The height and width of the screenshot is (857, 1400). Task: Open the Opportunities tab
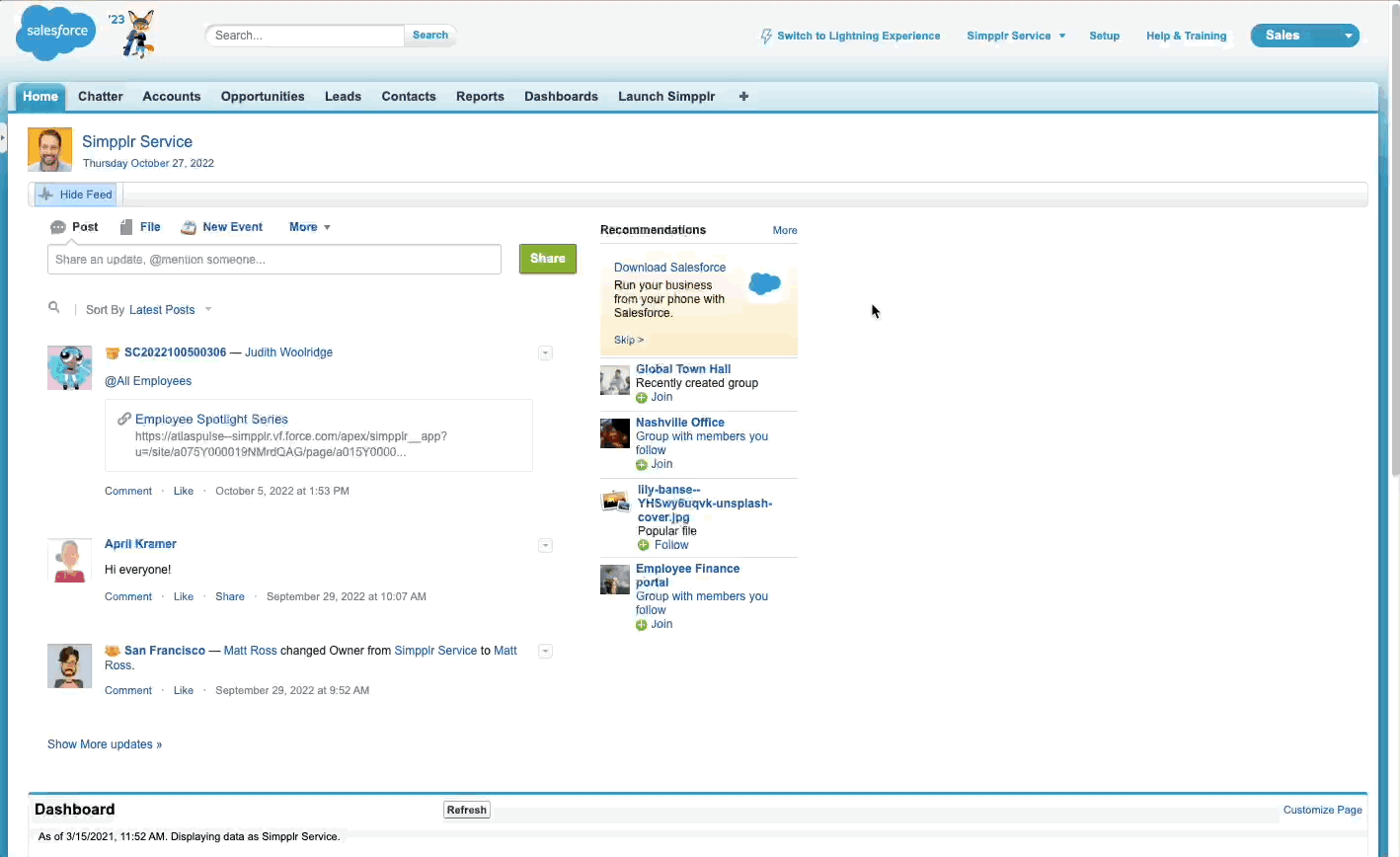click(x=263, y=96)
